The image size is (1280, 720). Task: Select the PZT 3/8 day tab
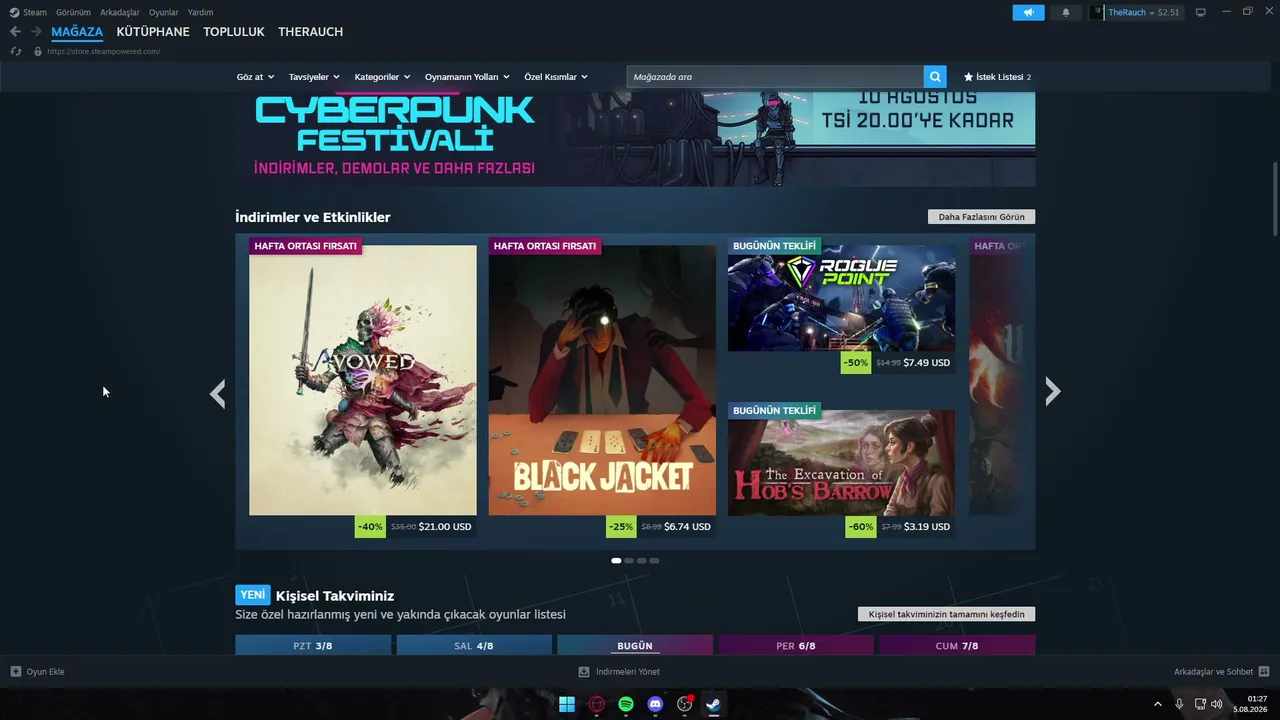tap(313, 645)
